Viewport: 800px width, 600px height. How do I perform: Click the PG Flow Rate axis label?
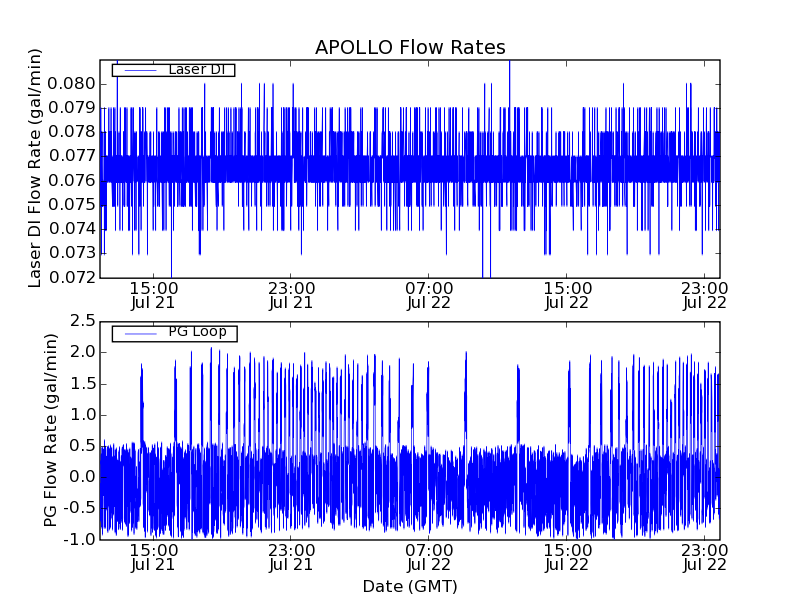tap(50, 431)
